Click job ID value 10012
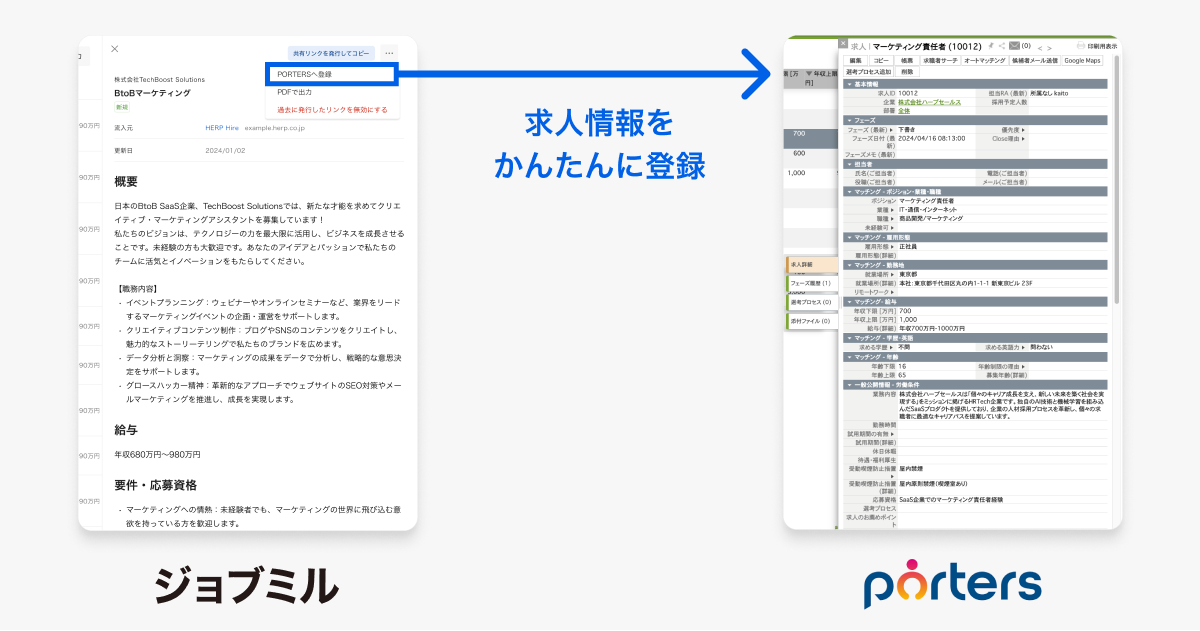The width and height of the screenshot is (1200, 631). [x=908, y=93]
